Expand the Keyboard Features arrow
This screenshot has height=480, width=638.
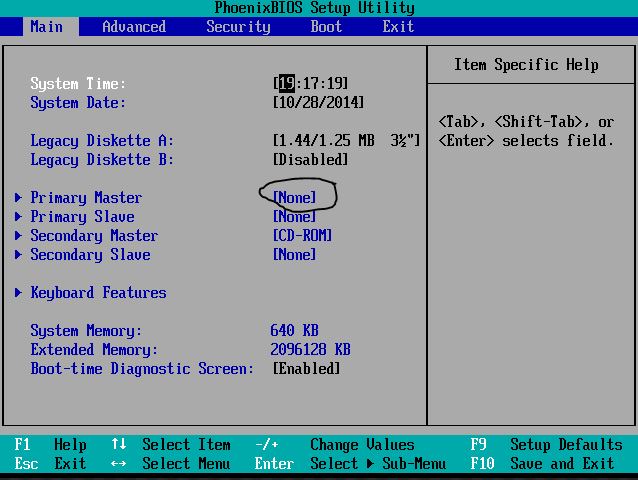pyautogui.click(x=18, y=292)
